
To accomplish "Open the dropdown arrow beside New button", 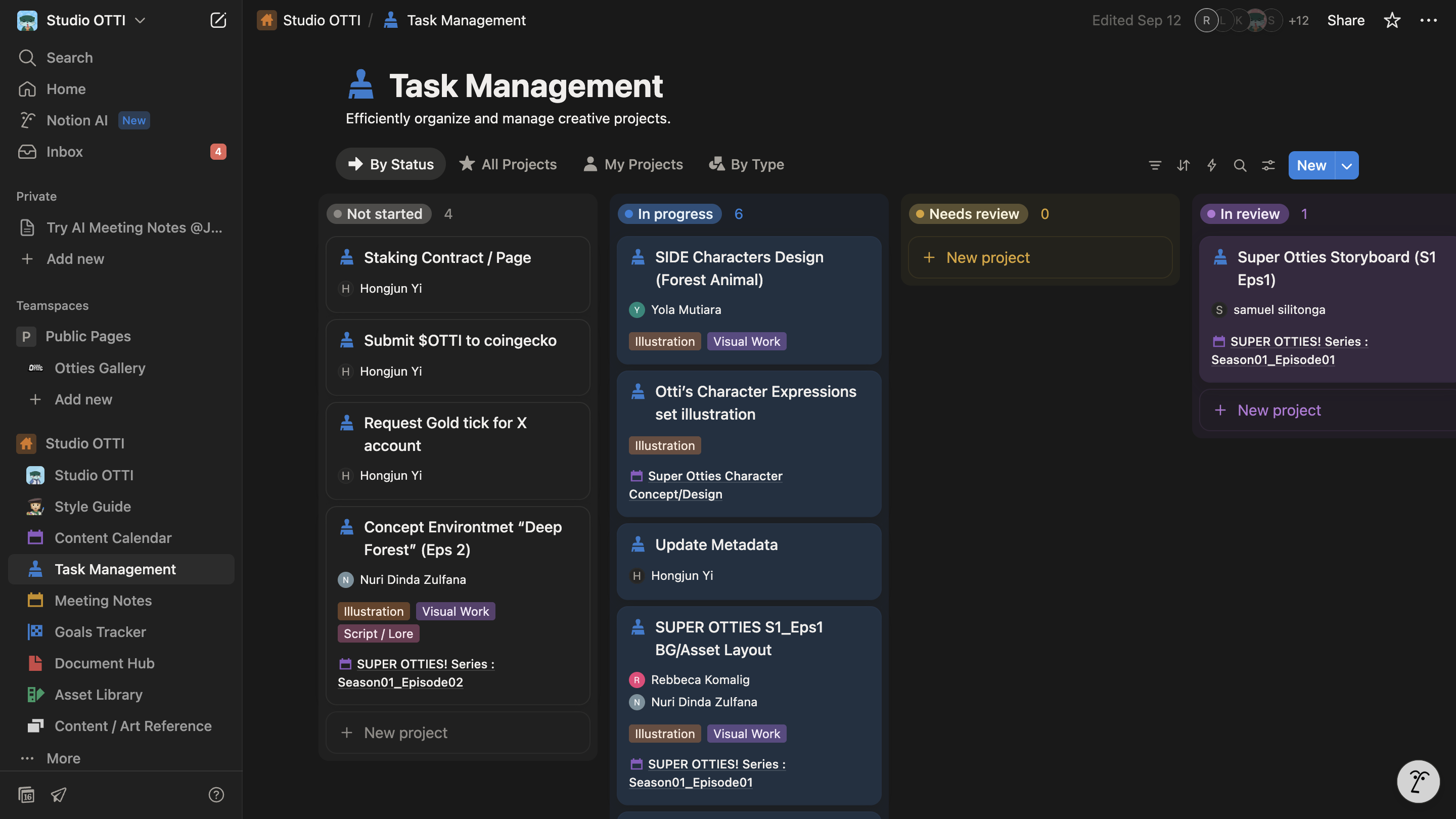I will tap(1347, 165).
